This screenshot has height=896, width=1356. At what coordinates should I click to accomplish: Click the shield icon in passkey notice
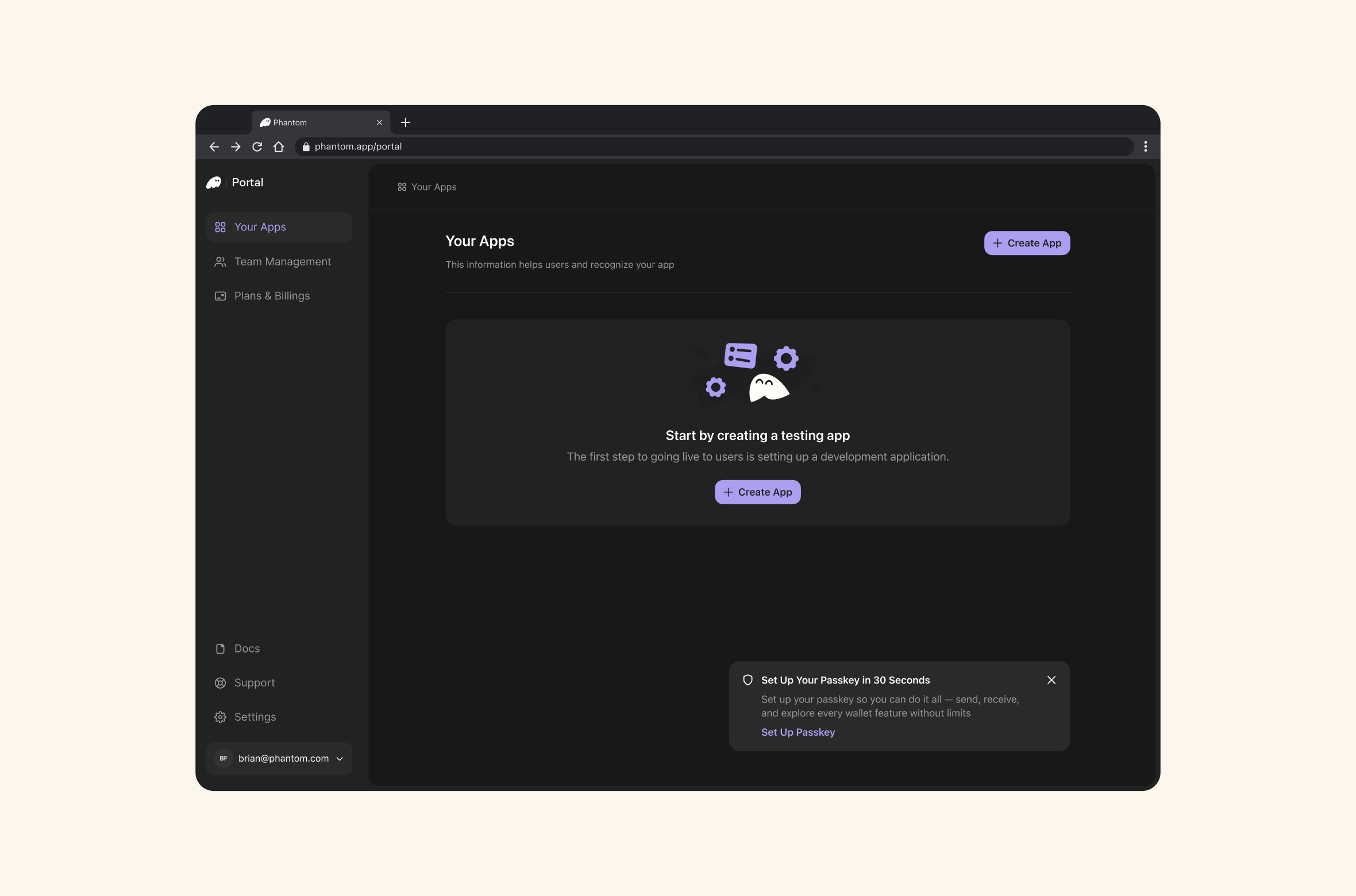pyautogui.click(x=748, y=680)
